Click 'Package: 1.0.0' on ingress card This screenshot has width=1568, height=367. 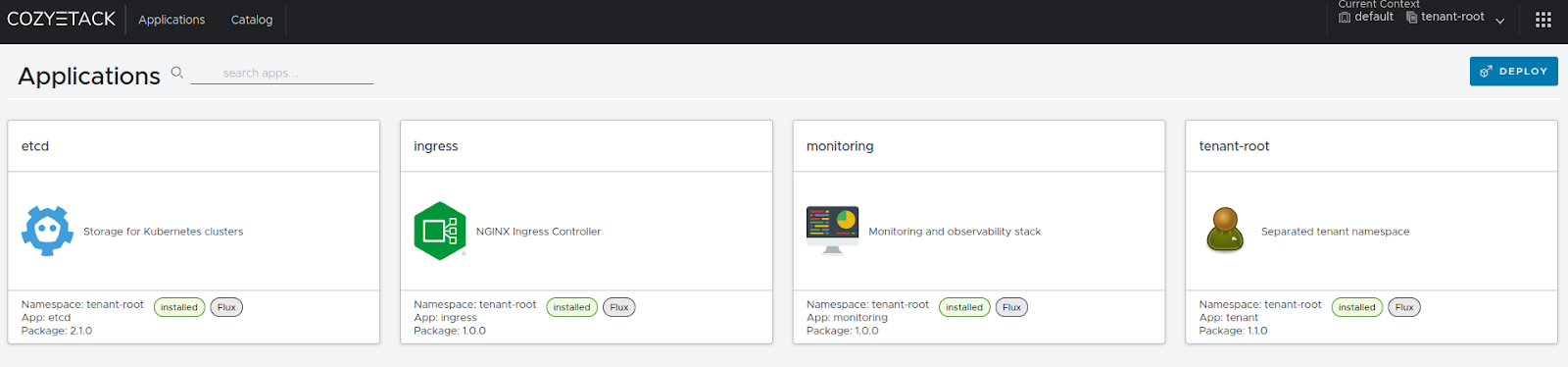point(450,331)
